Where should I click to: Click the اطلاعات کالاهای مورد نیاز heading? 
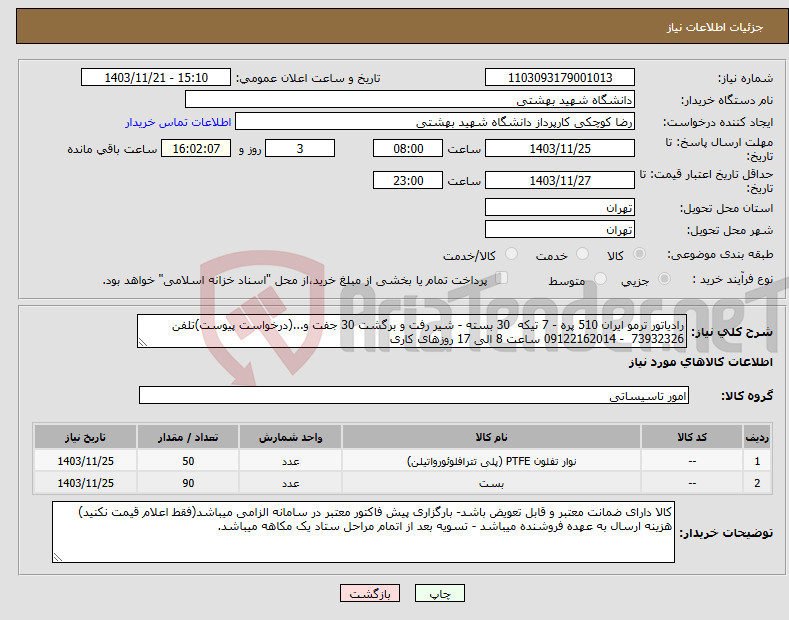700,362
